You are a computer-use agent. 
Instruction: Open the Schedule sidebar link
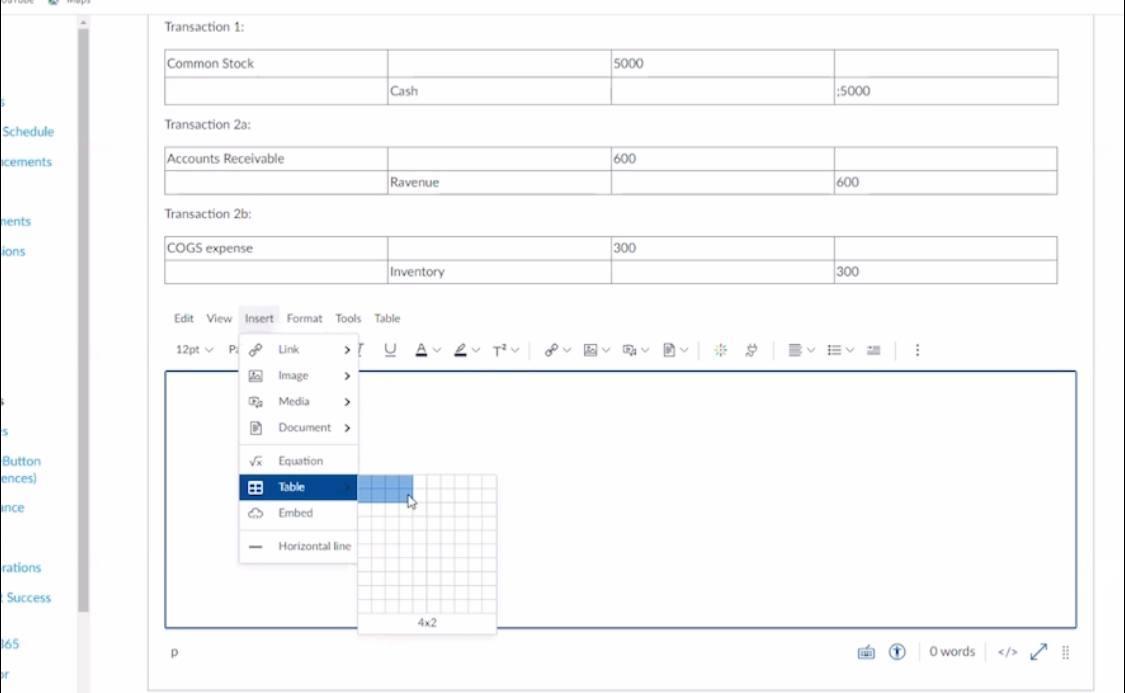pos(27,131)
